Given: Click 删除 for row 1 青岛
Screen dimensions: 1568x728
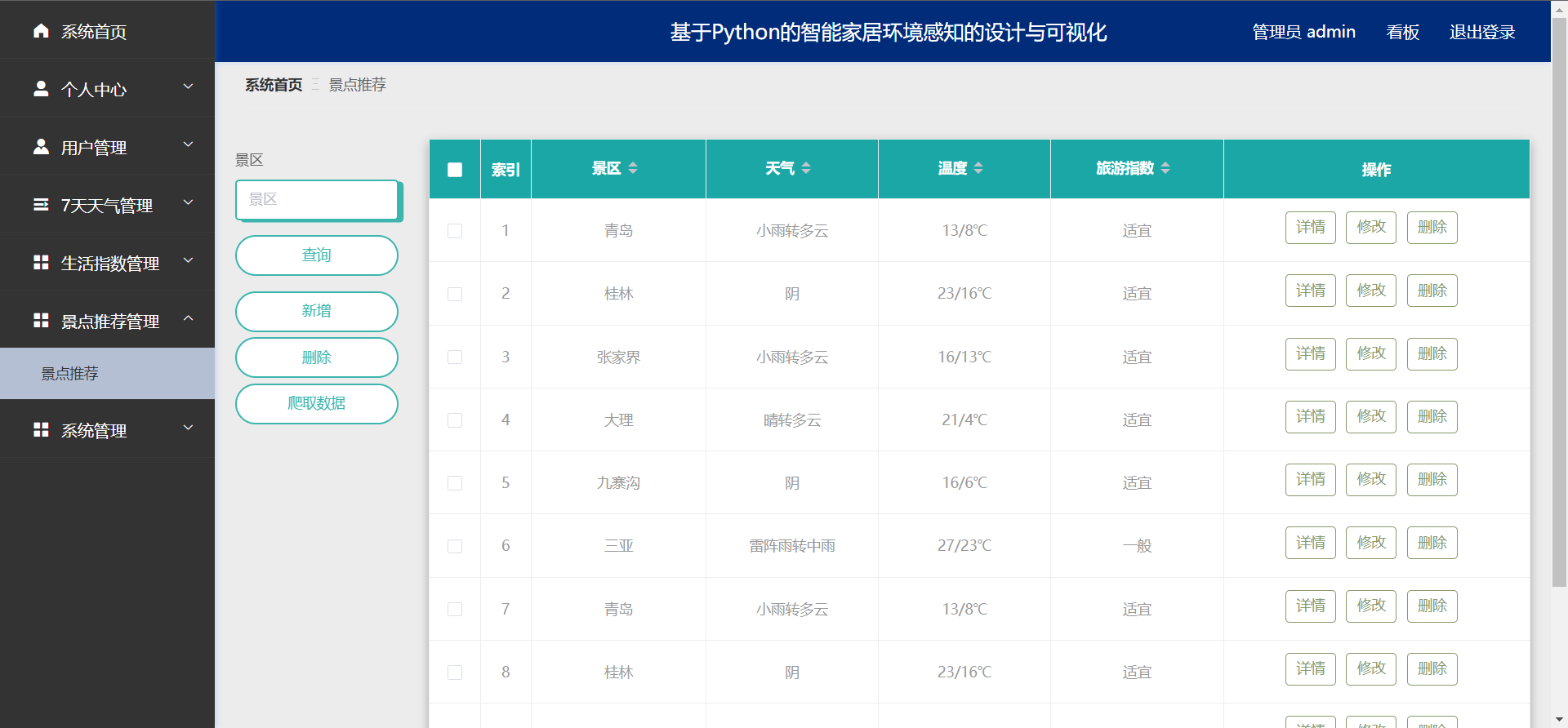Looking at the screenshot, I should pos(1432,228).
